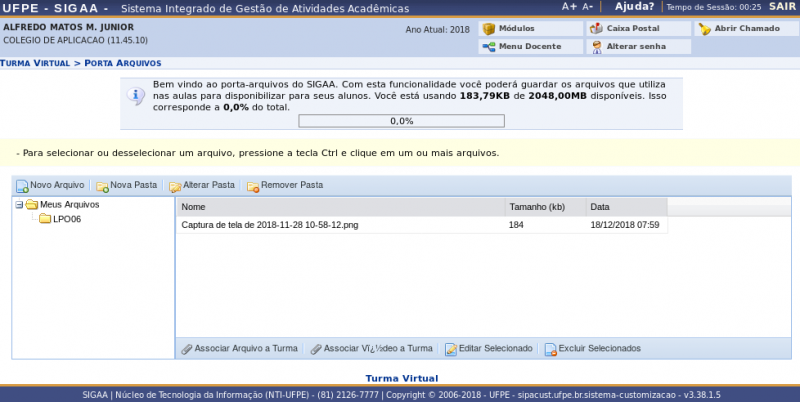This screenshot has width=800, height=402.
Task: Click Novo Arquivo label
Action: 57,185
